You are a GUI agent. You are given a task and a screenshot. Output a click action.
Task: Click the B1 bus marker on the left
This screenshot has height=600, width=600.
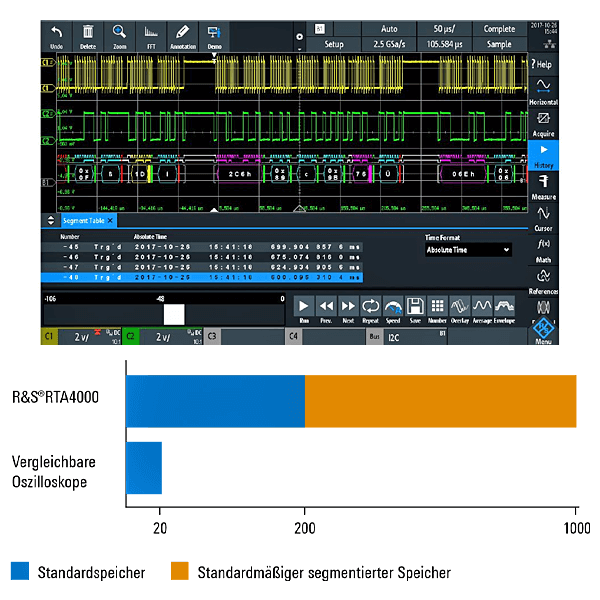pos(46,183)
